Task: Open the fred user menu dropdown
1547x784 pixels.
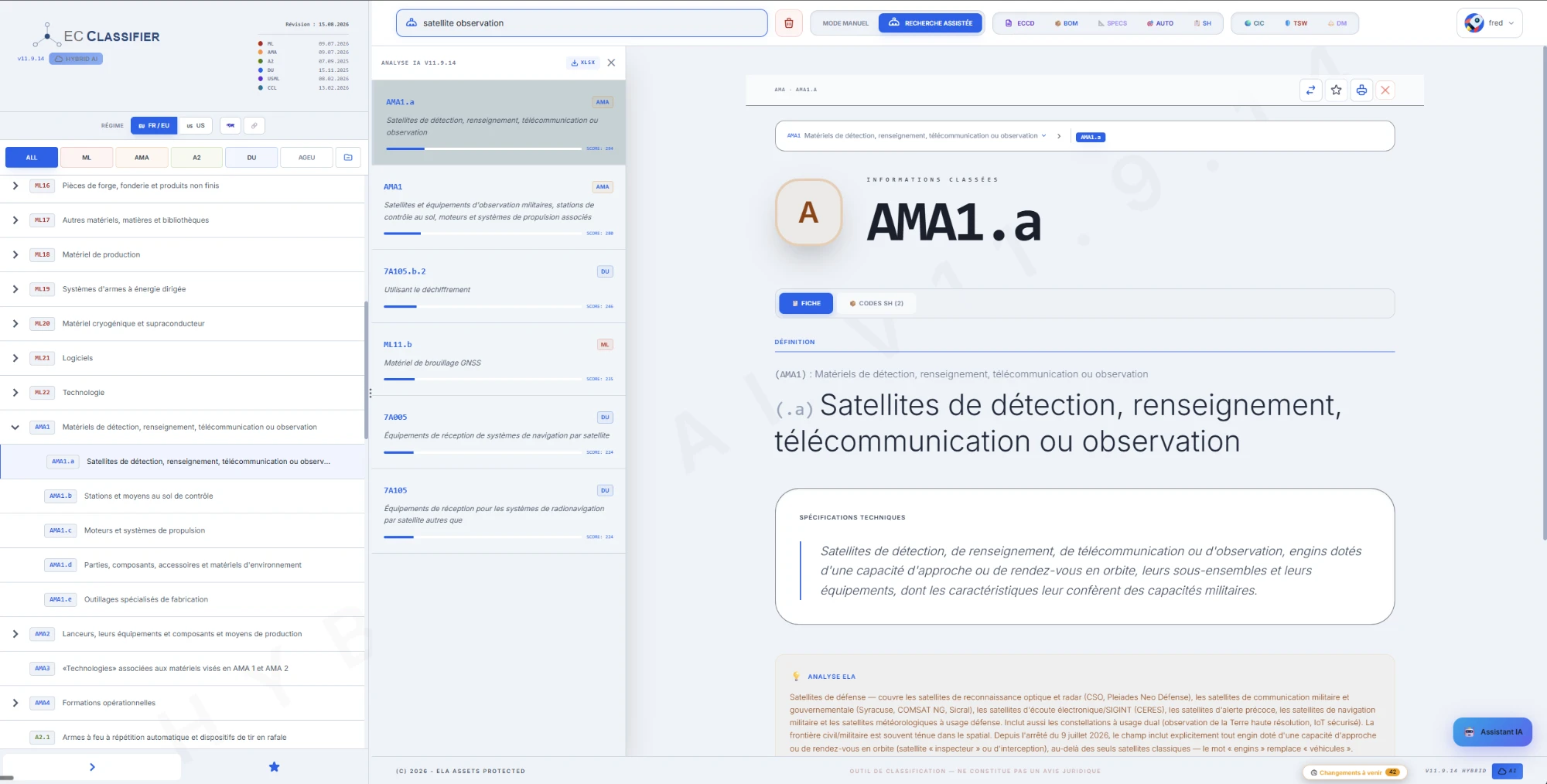Action: [x=1490, y=23]
